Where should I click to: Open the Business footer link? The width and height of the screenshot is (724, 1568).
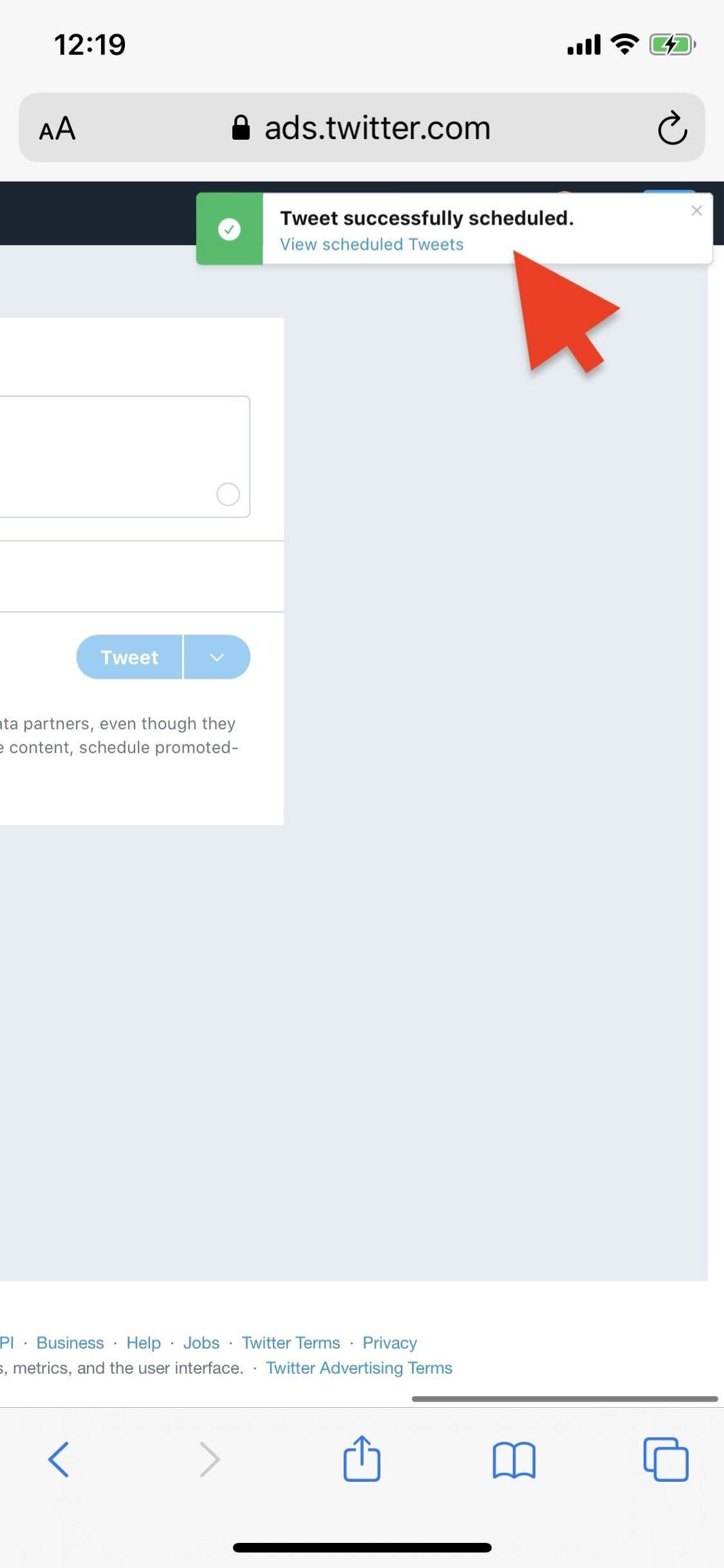pos(70,1343)
